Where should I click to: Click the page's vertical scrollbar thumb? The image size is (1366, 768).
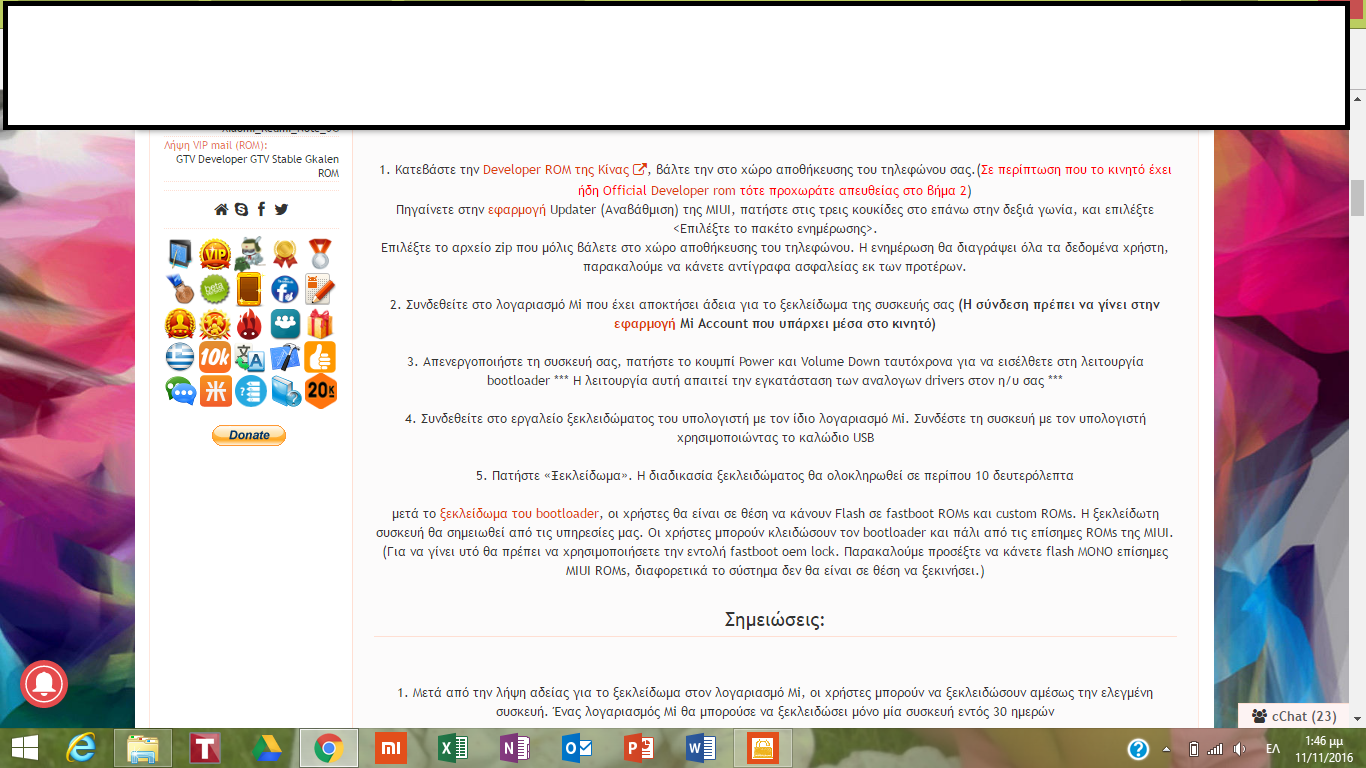[x=1357, y=197]
